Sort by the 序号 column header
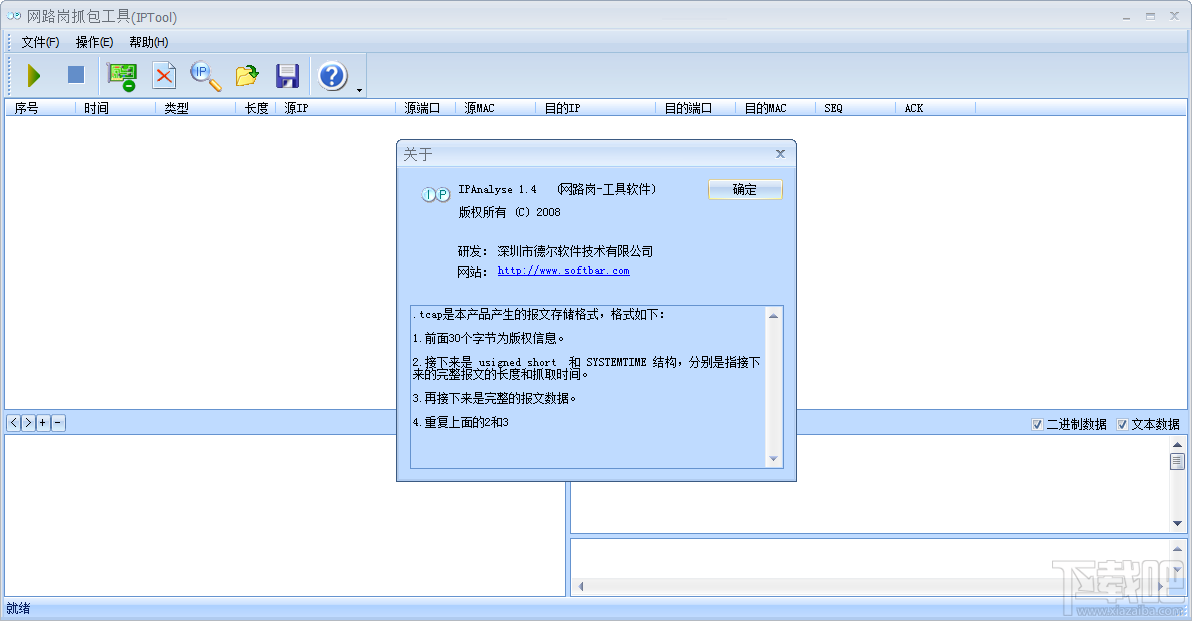1192x621 pixels. [40, 108]
